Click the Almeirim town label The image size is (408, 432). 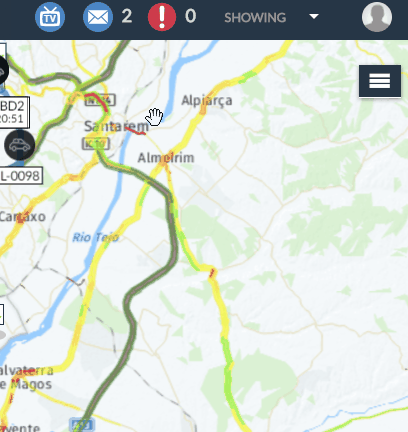click(166, 158)
